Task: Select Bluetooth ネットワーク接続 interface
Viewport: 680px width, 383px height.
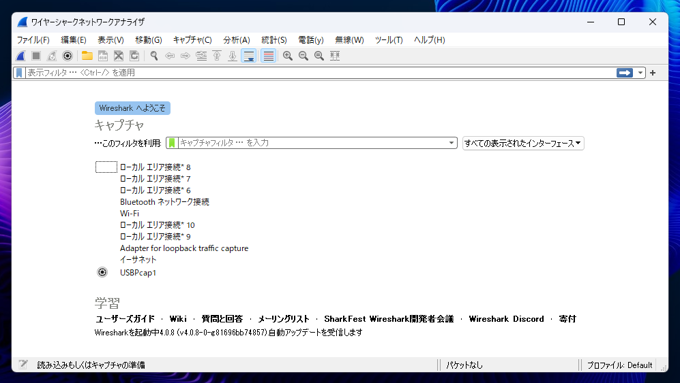Action: 164,202
